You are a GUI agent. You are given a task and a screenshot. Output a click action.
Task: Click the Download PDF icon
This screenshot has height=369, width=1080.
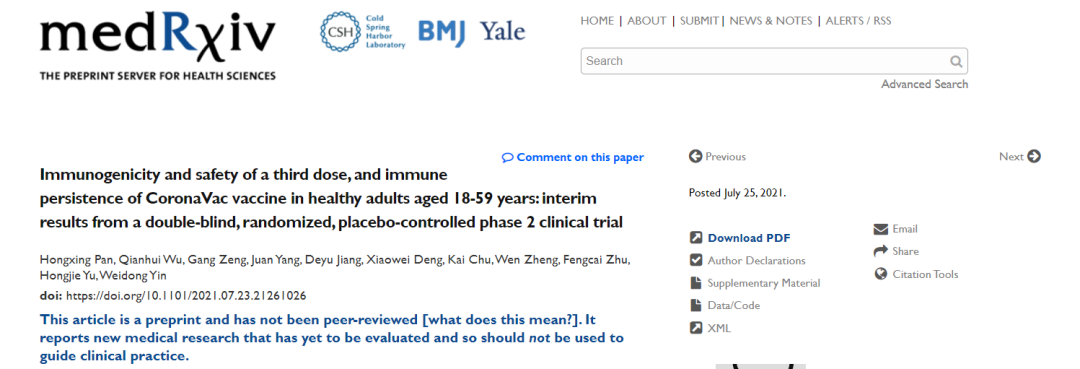coord(696,238)
